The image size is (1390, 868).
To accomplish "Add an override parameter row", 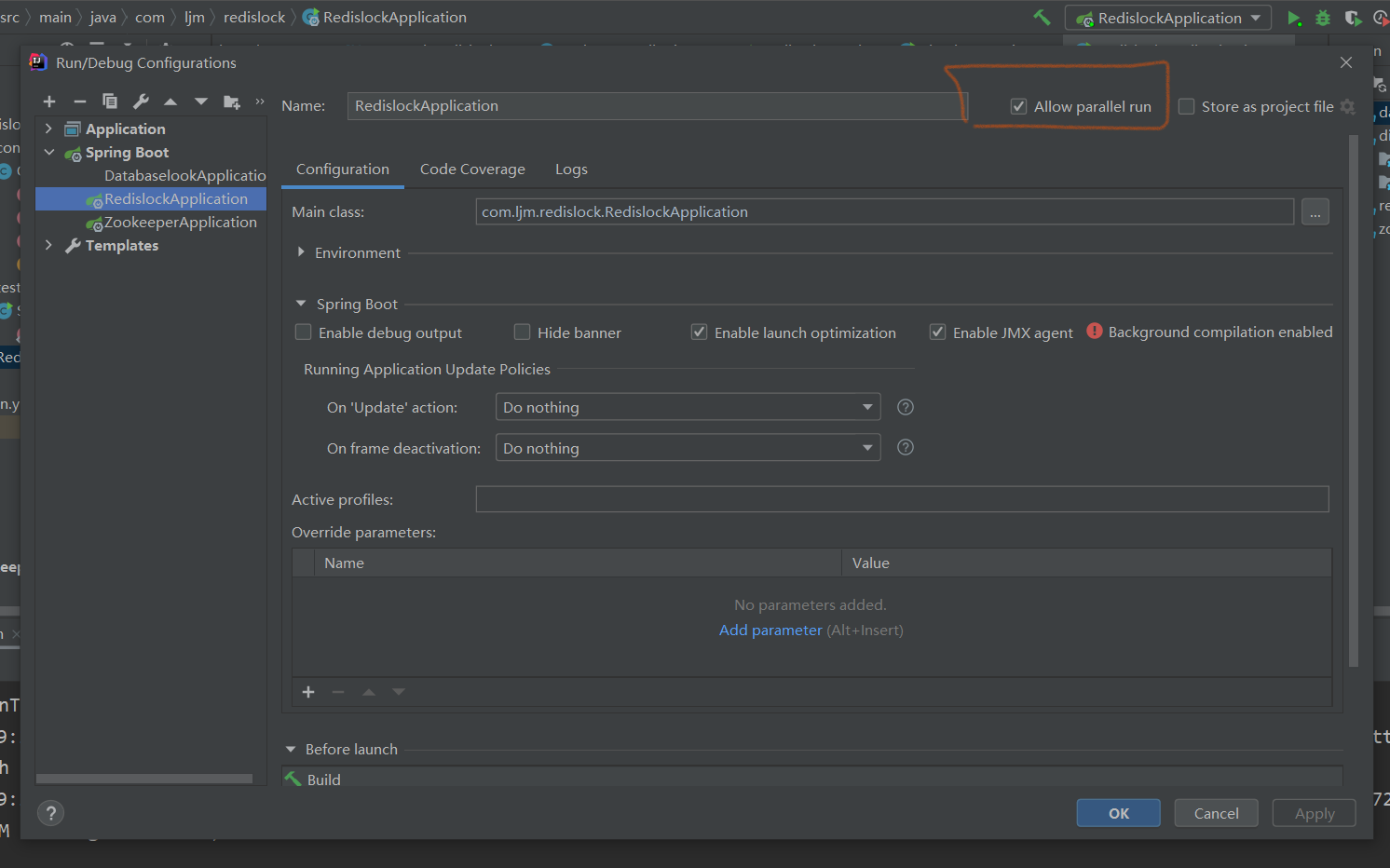I will [x=308, y=692].
